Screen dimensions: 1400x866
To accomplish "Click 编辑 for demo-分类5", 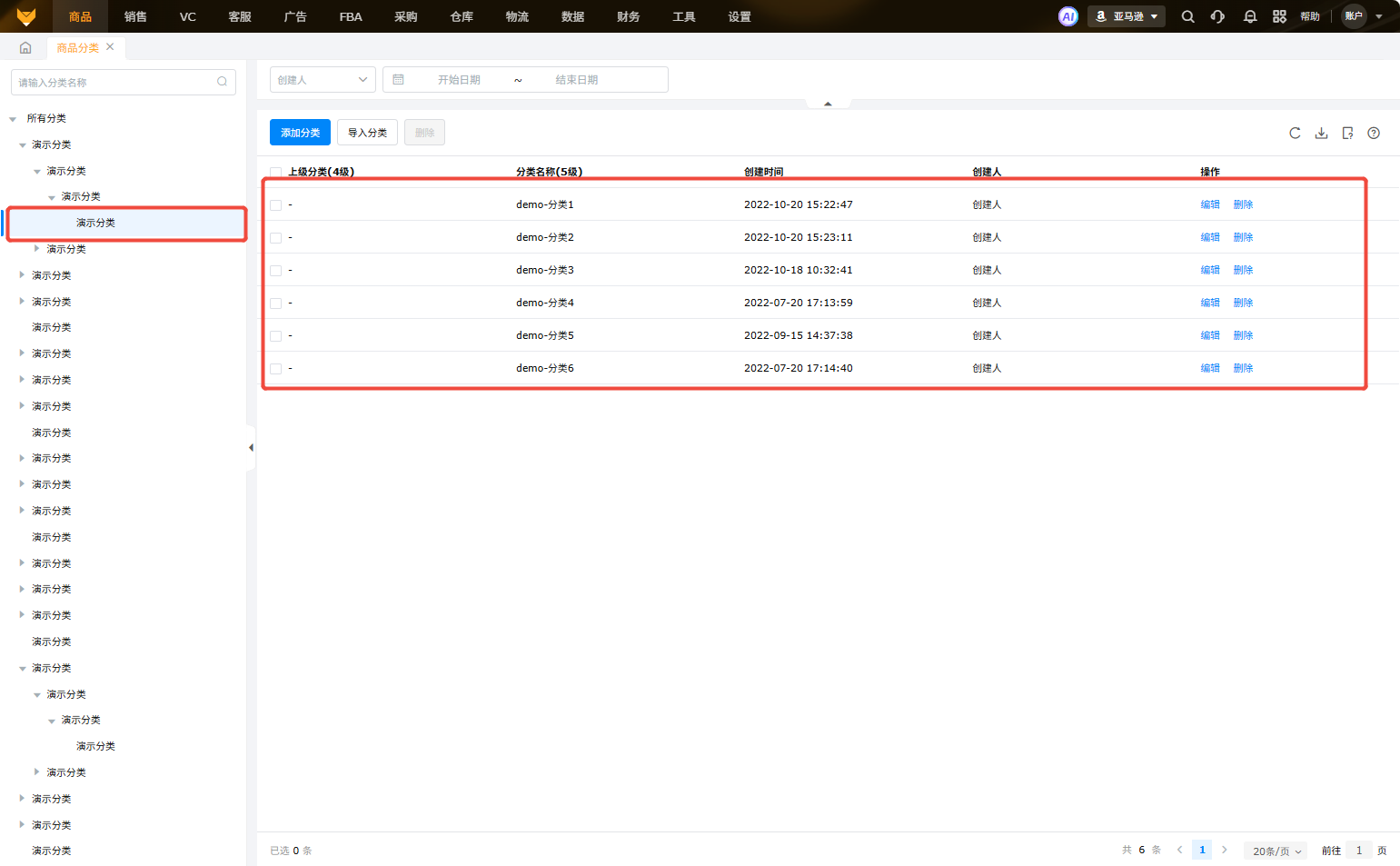I will click(x=1210, y=335).
